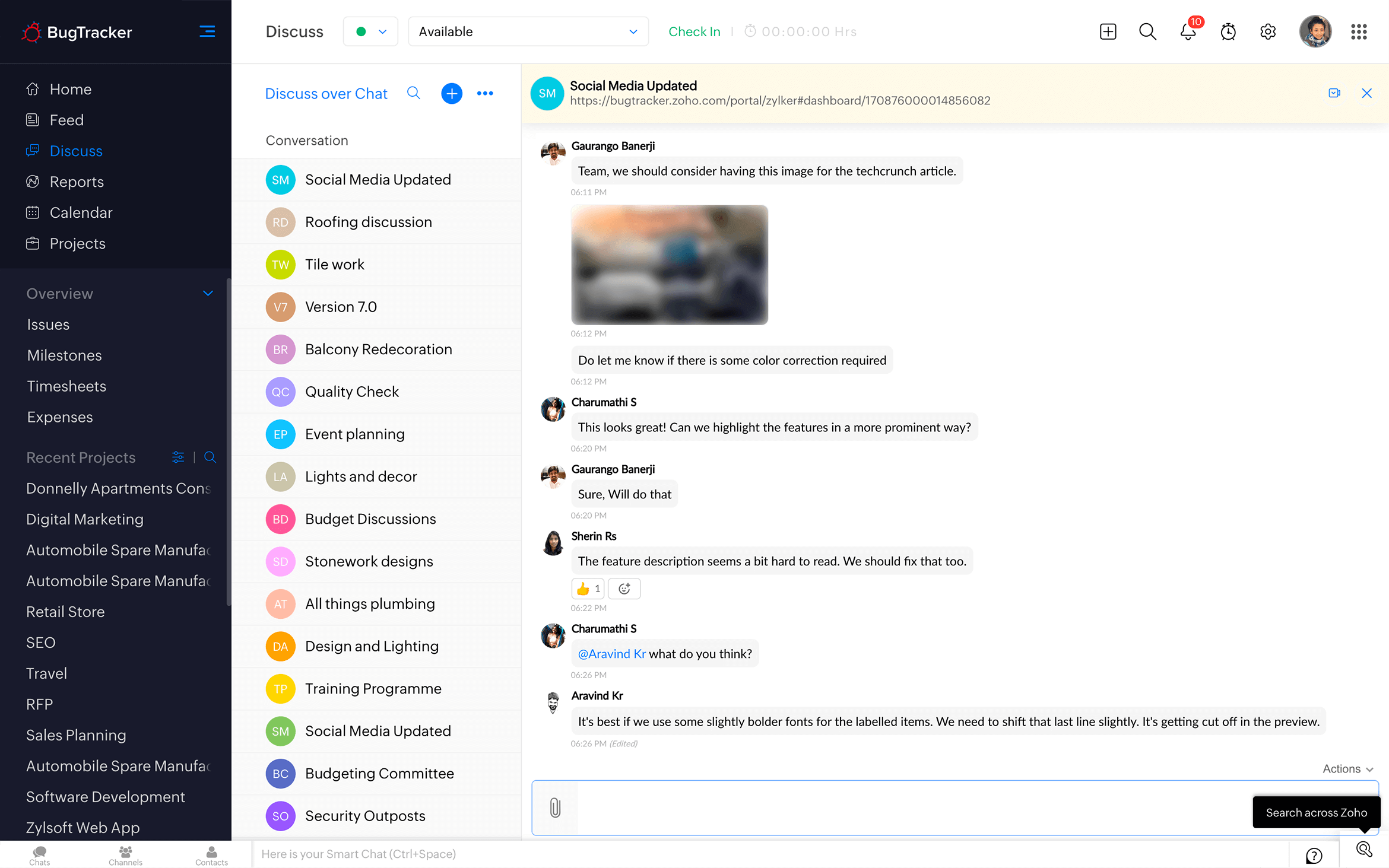
Task: Click the Recent Projects filter icon
Action: (x=177, y=457)
